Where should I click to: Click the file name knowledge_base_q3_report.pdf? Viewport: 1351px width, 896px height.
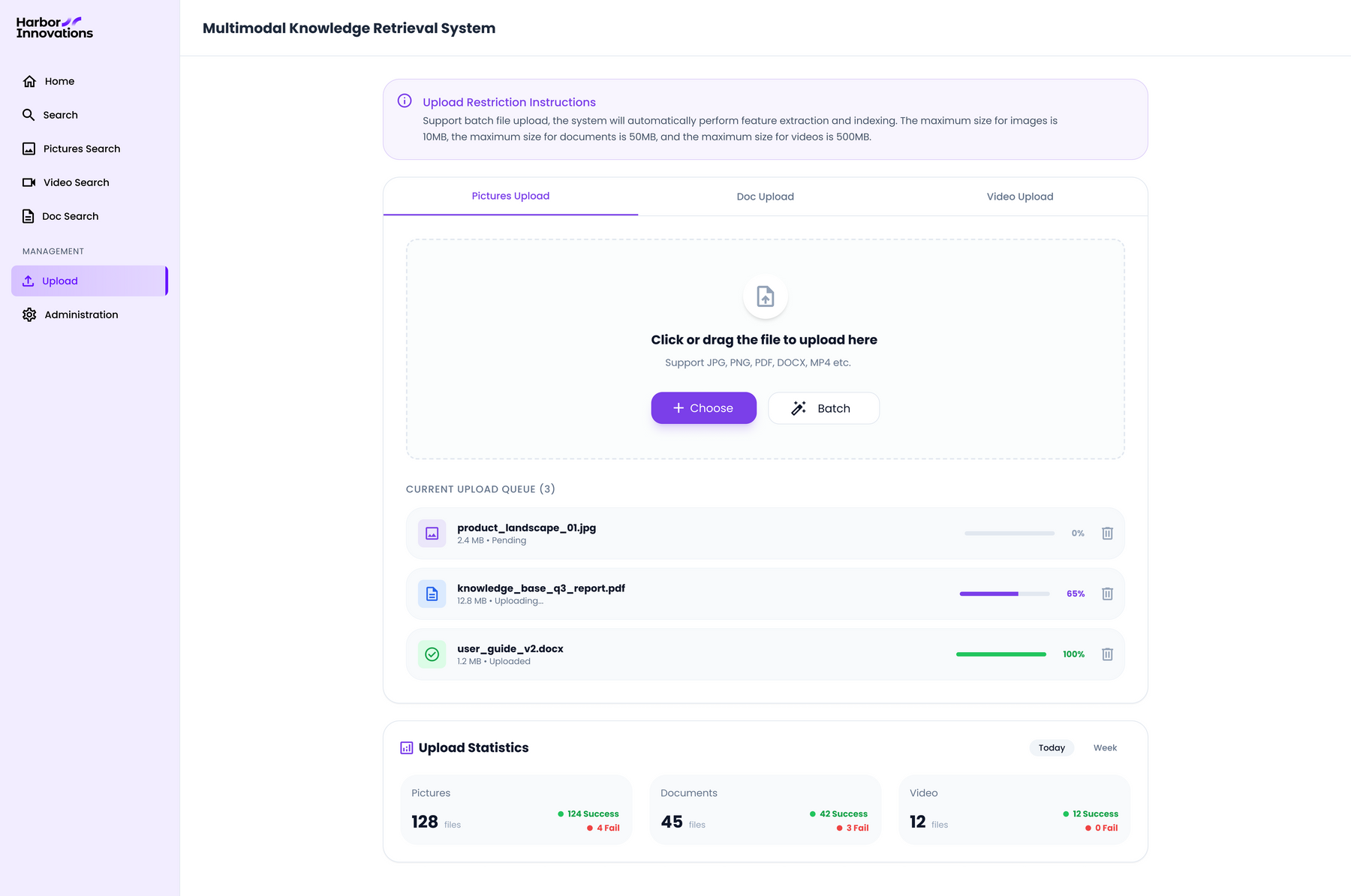541,588
